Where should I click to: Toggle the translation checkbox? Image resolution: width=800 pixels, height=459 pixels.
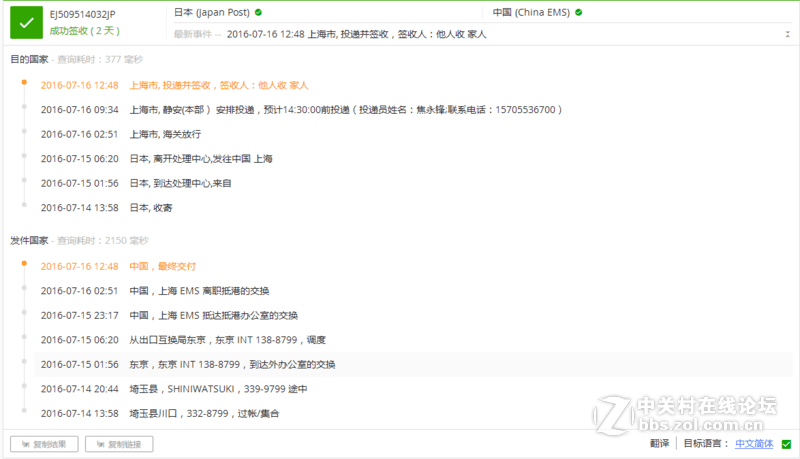(786, 444)
